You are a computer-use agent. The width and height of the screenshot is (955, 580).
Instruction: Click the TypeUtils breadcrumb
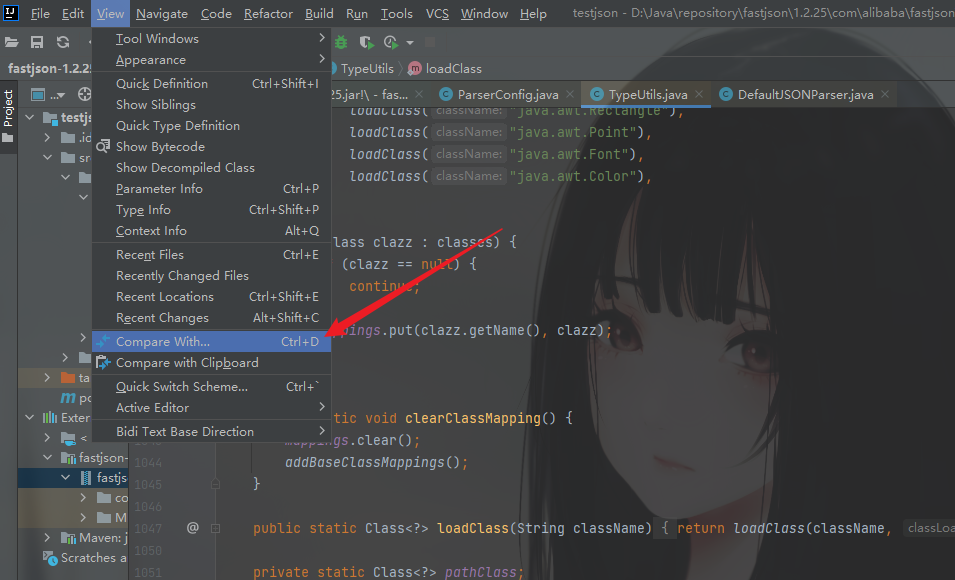tap(367, 68)
